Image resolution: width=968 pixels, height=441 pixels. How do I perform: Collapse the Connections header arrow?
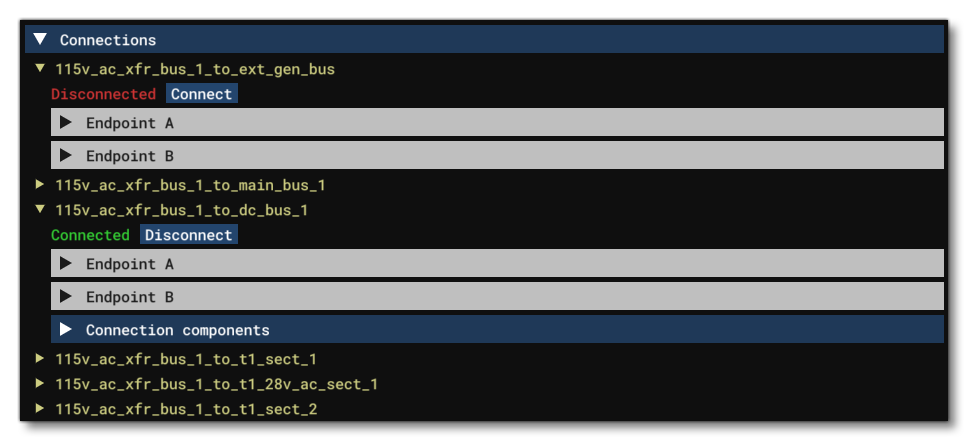point(40,40)
